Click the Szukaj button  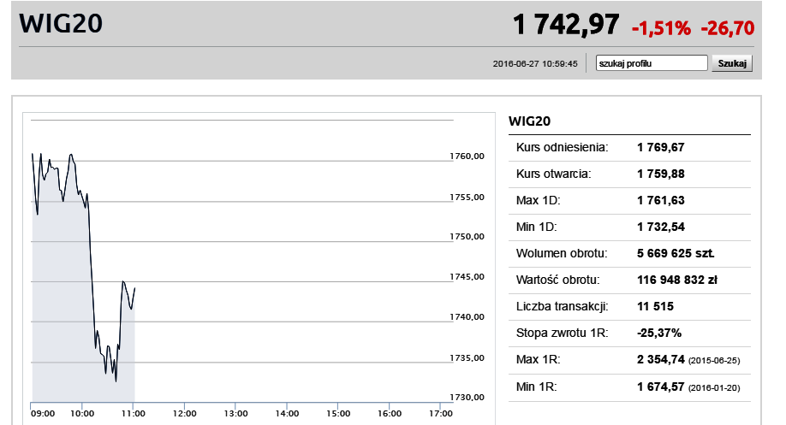(x=732, y=63)
